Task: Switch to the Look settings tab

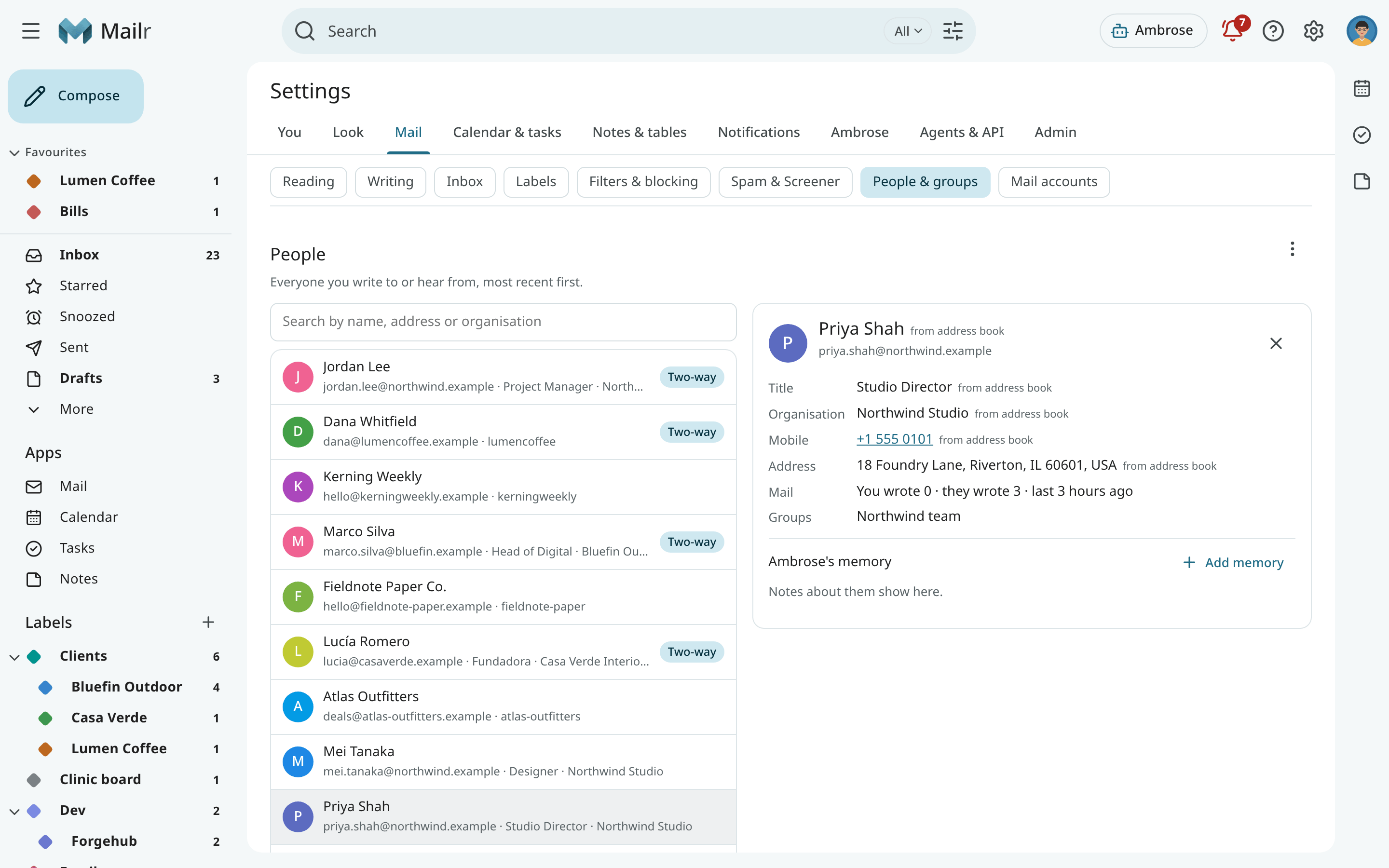Action: (x=348, y=132)
